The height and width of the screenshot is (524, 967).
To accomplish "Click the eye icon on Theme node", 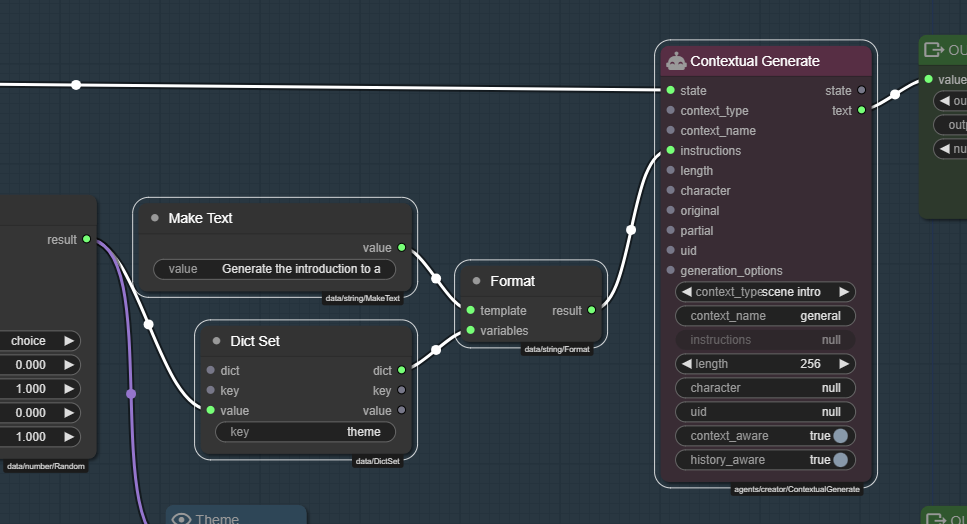I will [x=181, y=518].
